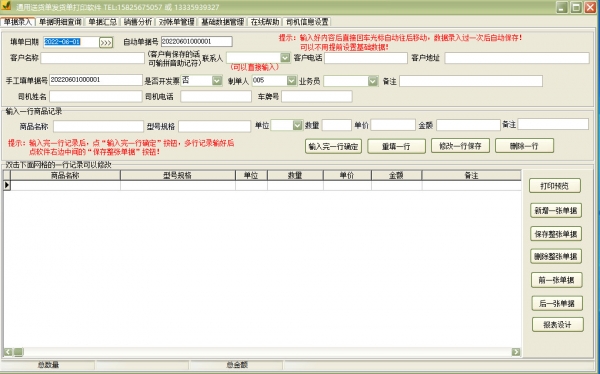Click the 型号规格 input field
The image size is (600, 374).
215,126
